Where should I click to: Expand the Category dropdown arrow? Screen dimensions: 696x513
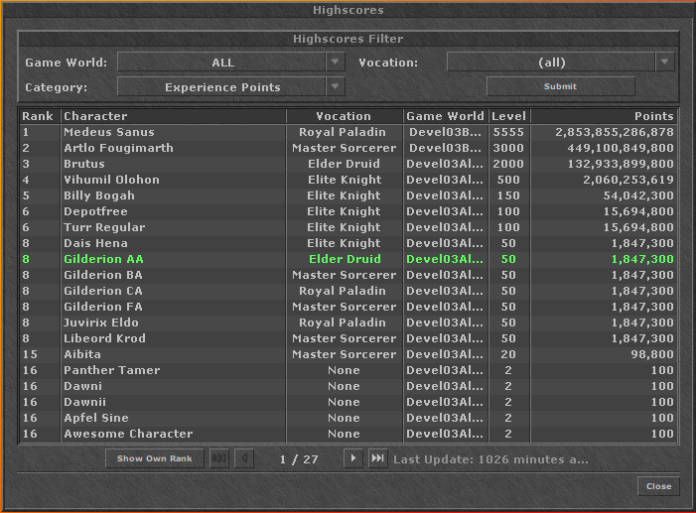coord(335,87)
